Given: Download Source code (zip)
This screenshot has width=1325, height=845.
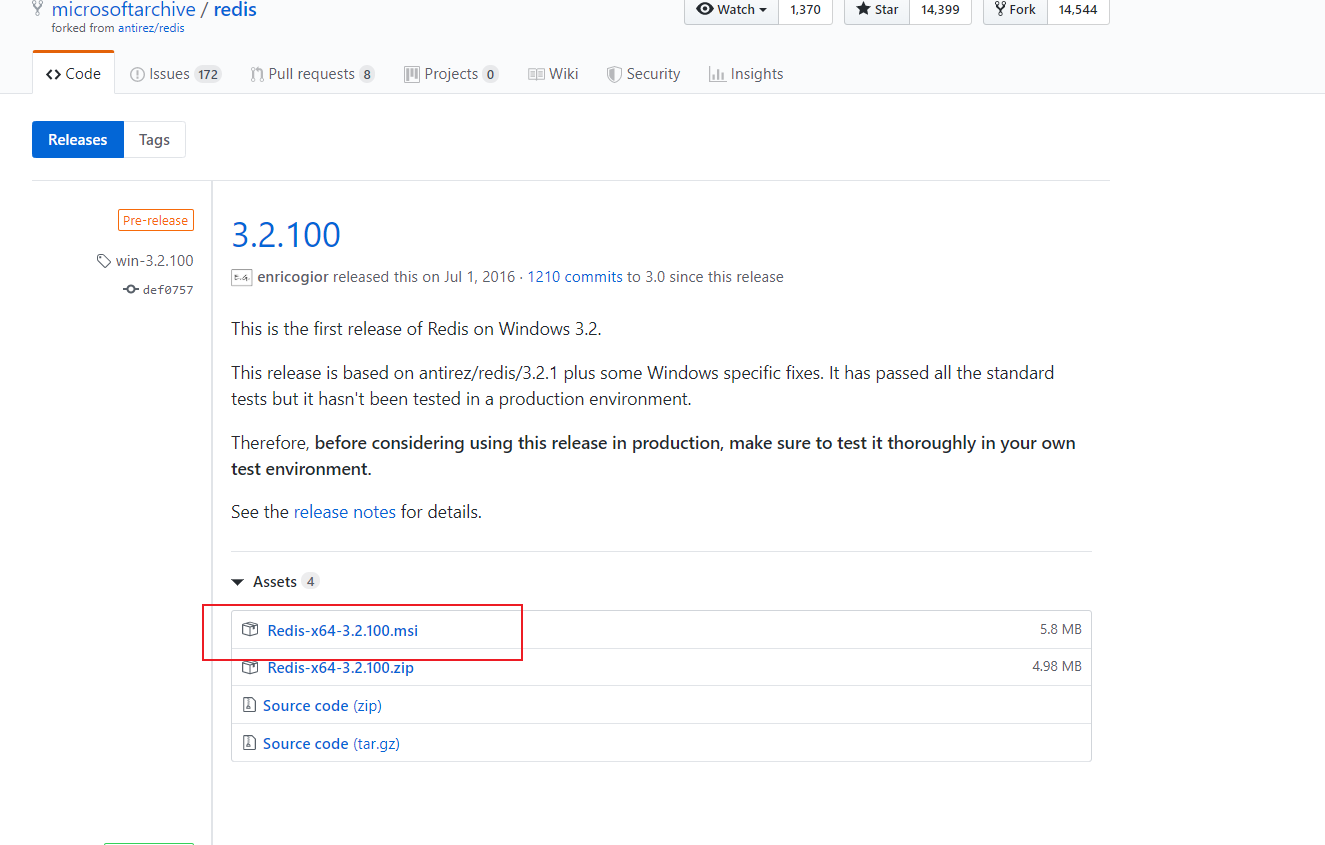Looking at the screenshot, I should pos(322,706).
